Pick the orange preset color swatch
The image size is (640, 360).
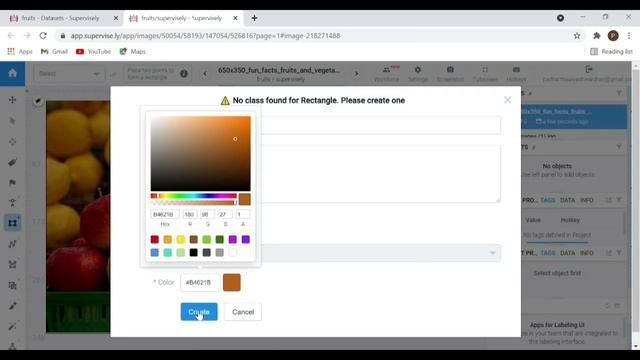(168, 240)
